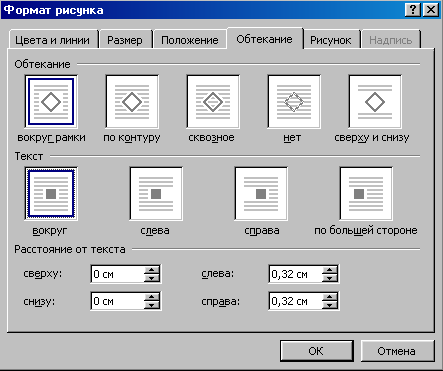Click the help question mark button
The height and width of the screenshot is (371, 443).
[x=413, y=10]
